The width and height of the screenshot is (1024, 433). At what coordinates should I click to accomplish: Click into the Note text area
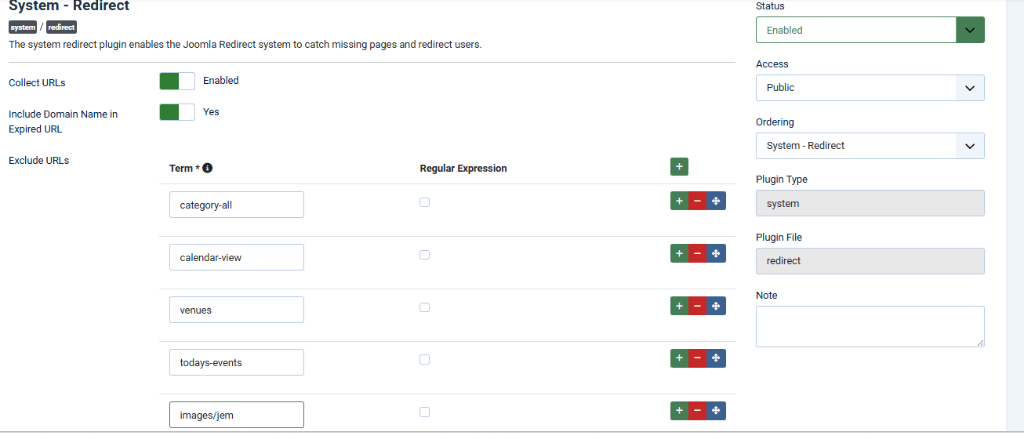pyautogui.click(x=870, y=326)
